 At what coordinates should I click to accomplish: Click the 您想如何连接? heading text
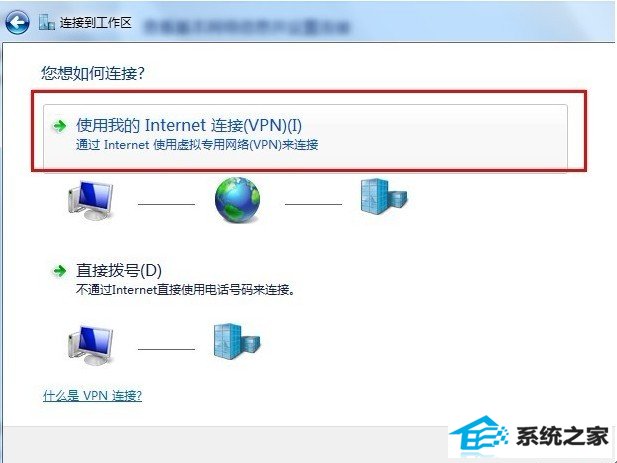93,73
